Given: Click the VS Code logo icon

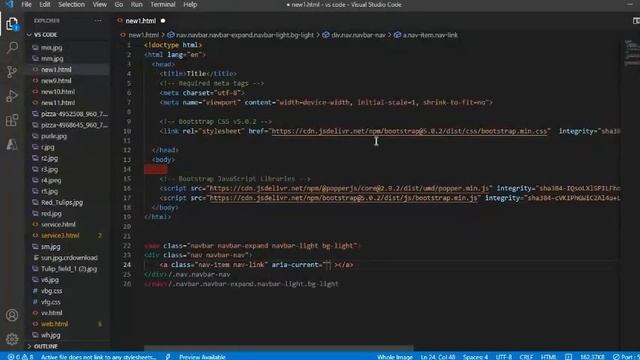Looking at the screenshot, I should 9,4.
